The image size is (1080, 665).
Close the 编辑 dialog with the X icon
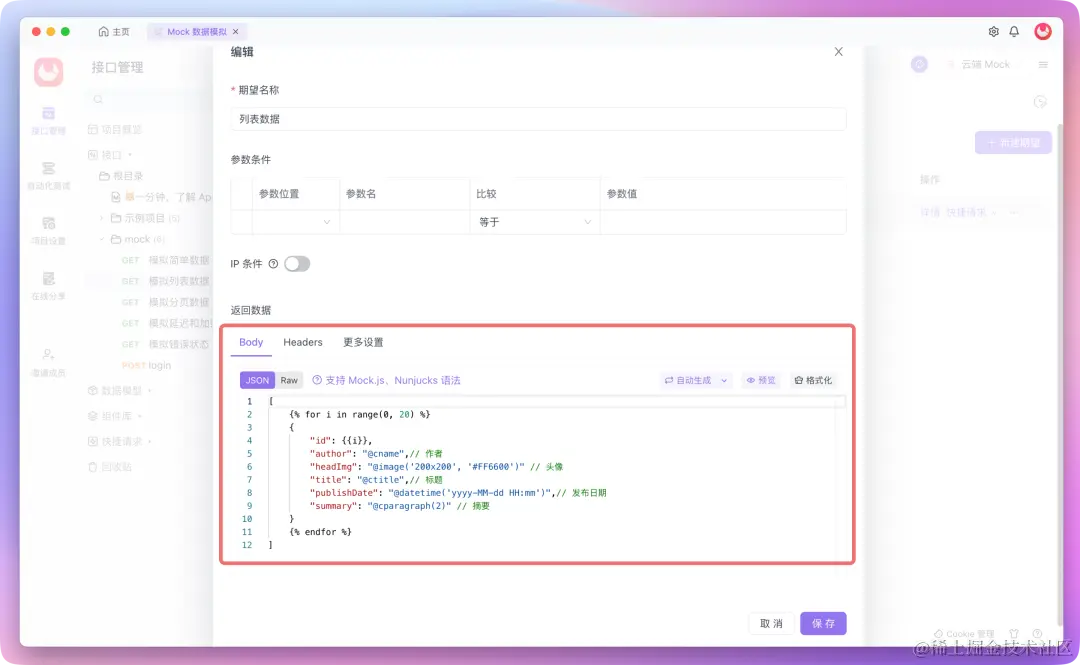(x=838, y=52)
